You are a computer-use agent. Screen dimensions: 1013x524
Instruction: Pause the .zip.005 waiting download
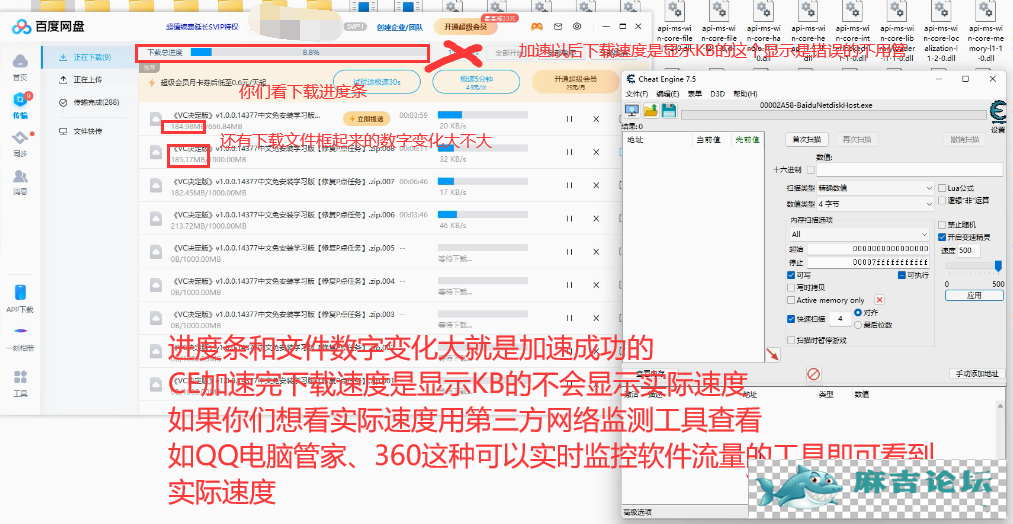(569, 252)
